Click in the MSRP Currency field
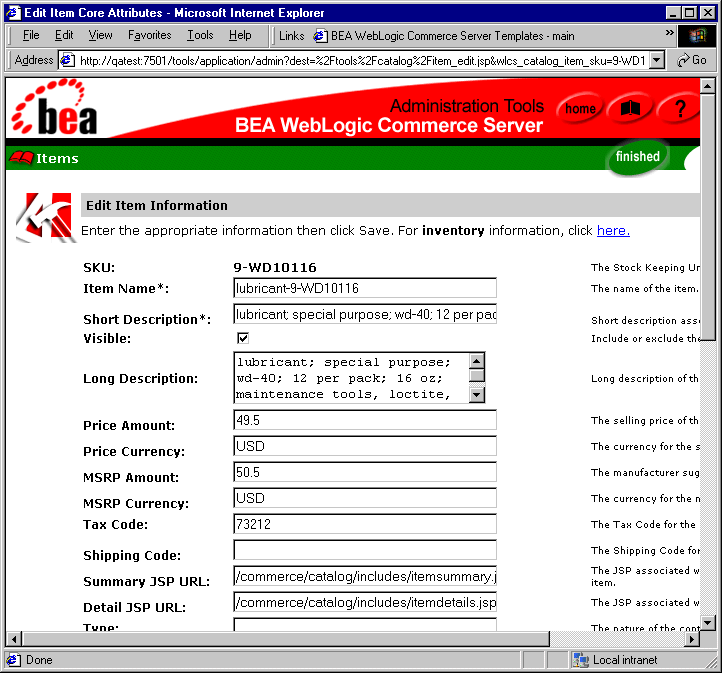This screenshot has height=673, width=722. pyautogui.click(x=365, y=498)
